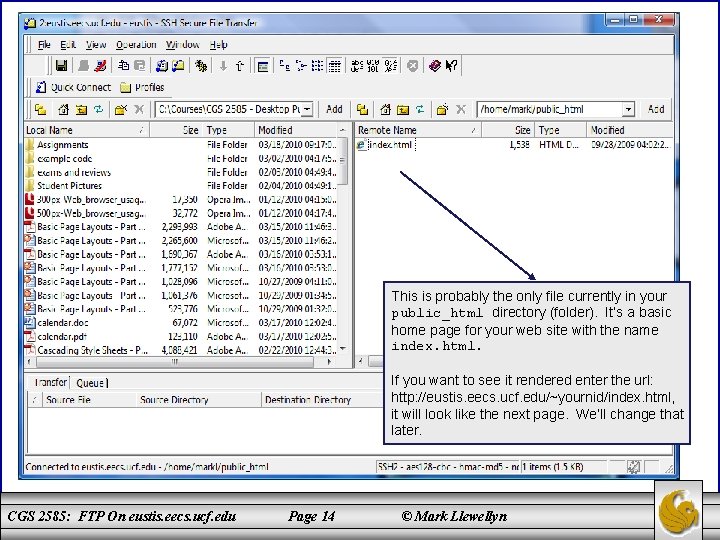Screen dimensions: 720x540
Task: Open the Window menu
Action: pyautogui.click(x=183, y=45)
